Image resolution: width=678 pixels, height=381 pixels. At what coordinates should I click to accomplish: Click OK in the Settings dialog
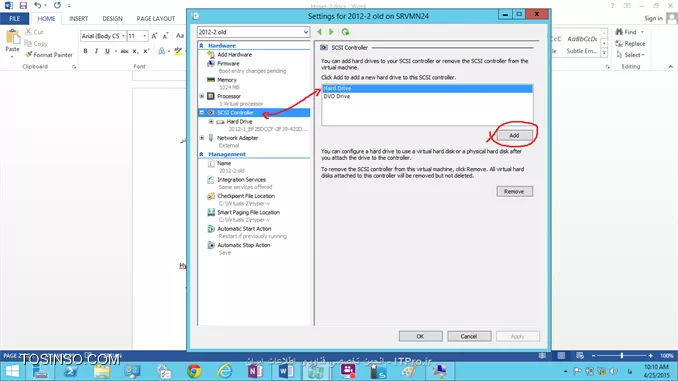click(420, 336)
